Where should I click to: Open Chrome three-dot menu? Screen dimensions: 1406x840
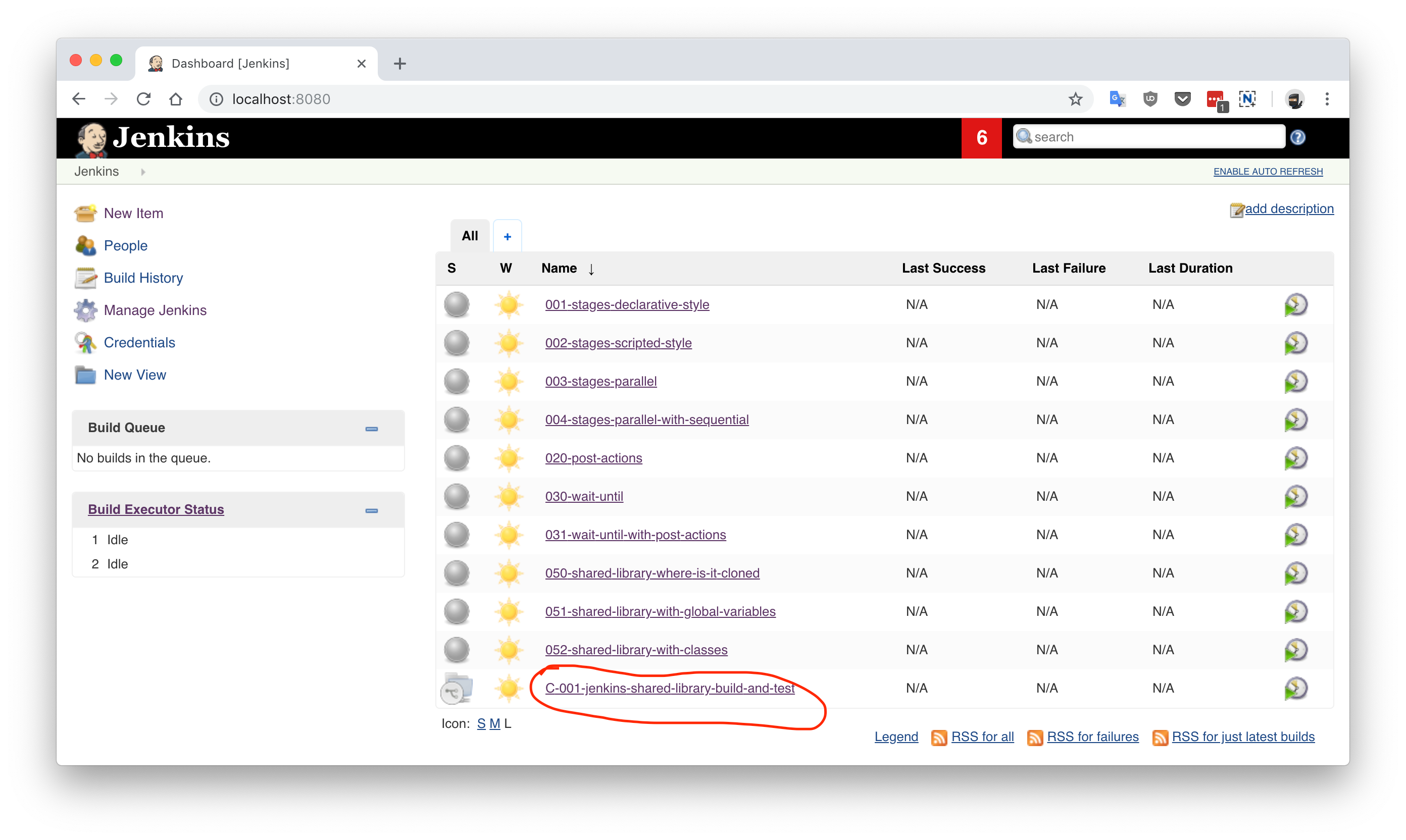pos(1327,99)
